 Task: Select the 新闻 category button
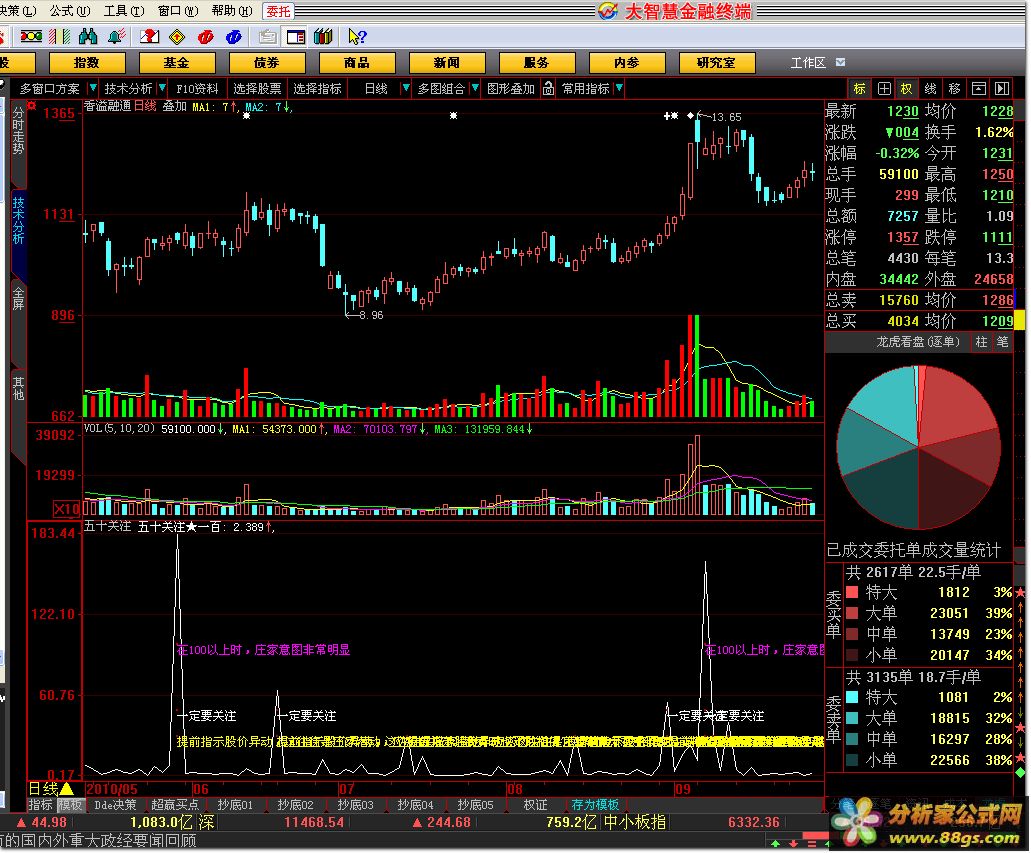[x=446, y=62]
